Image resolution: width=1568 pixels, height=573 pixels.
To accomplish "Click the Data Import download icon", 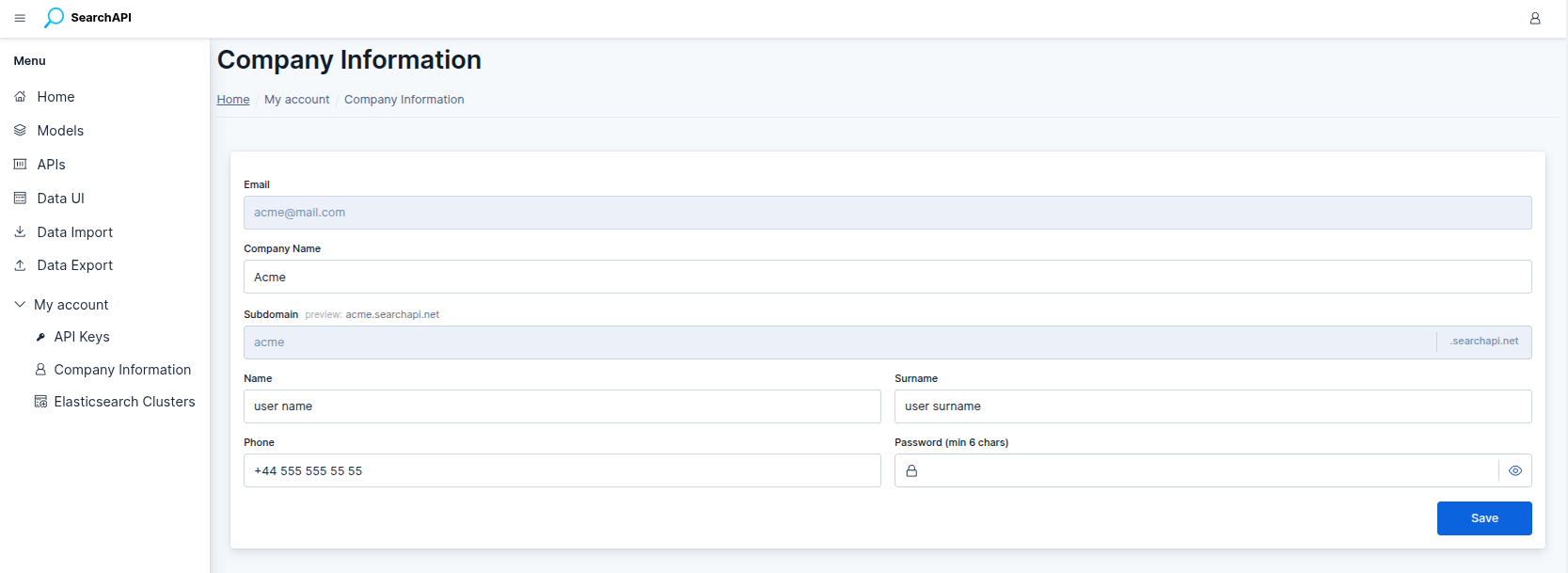I will 20,231.
